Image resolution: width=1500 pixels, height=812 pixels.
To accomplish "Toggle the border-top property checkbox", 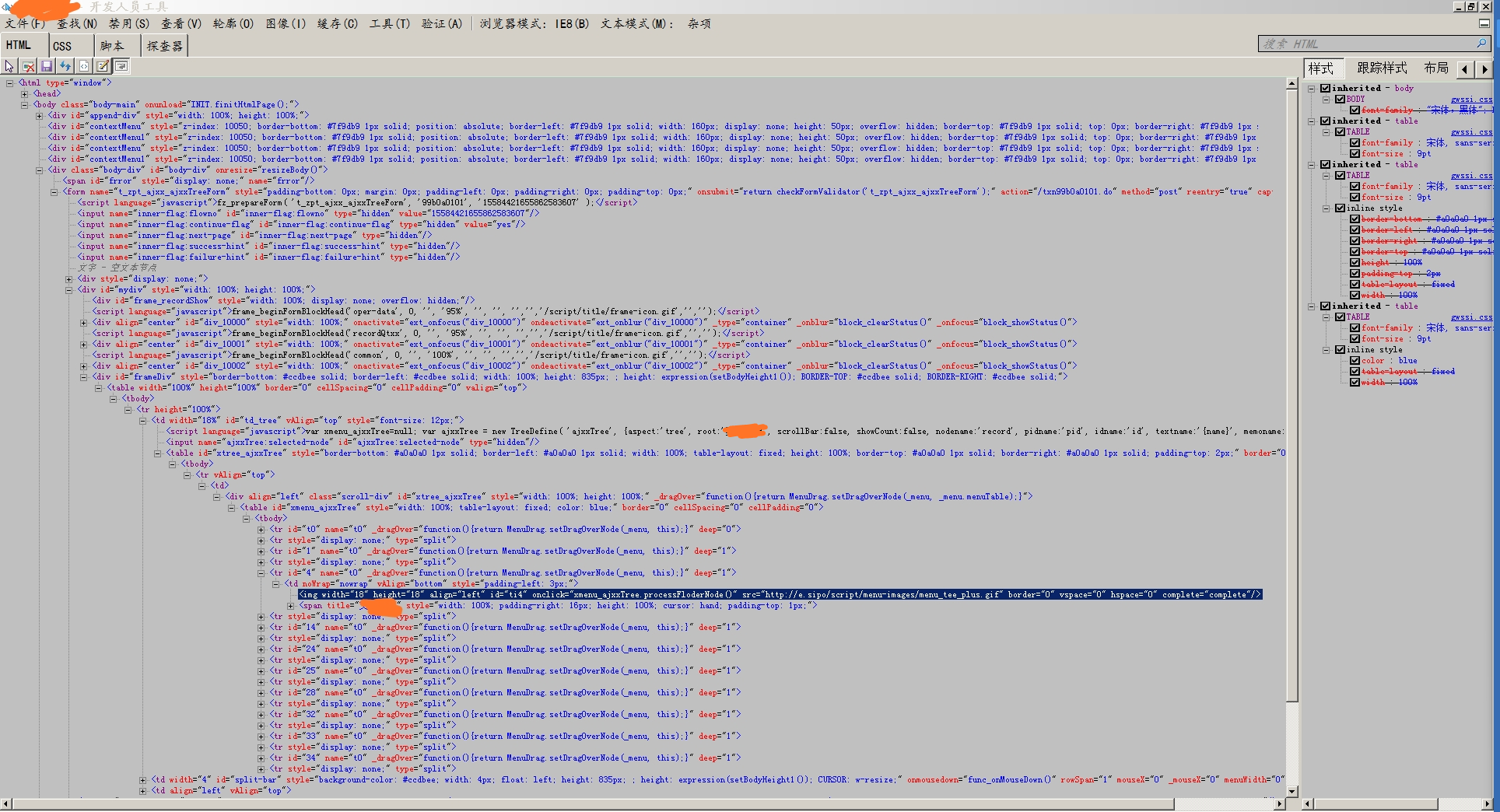I will (1355, 251).
